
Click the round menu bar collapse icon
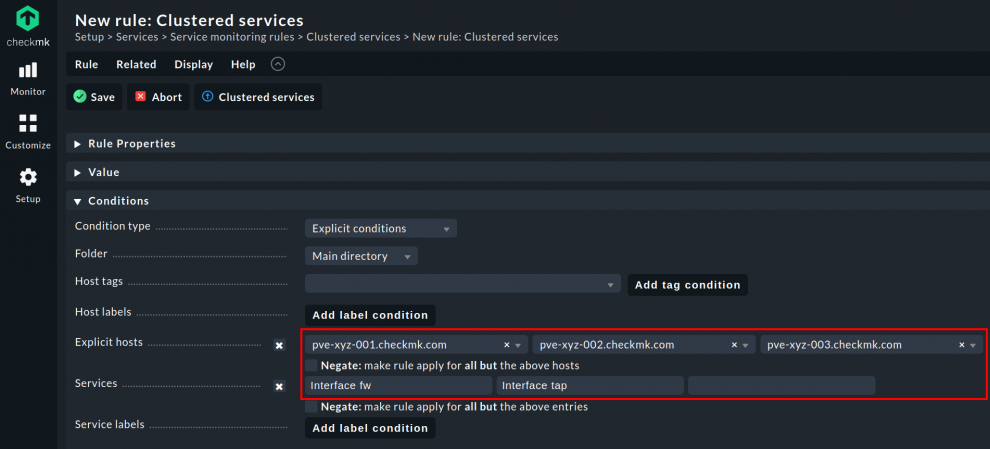[x=278, y=64]
